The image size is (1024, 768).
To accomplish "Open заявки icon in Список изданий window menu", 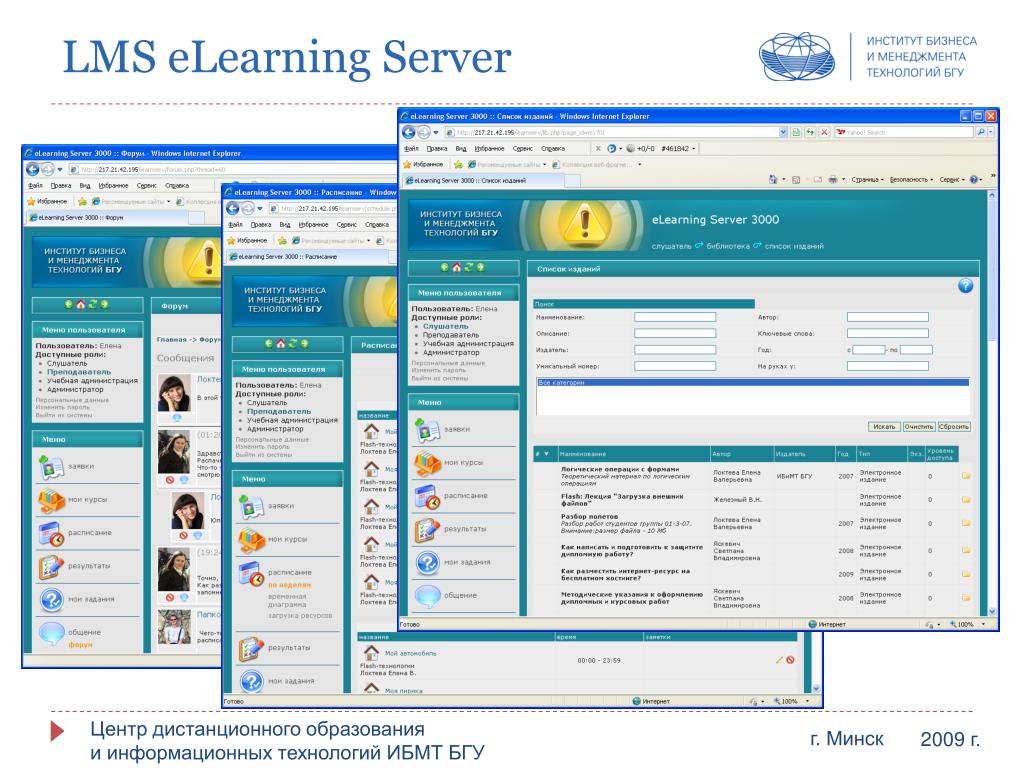I will [x=428, y=430].
